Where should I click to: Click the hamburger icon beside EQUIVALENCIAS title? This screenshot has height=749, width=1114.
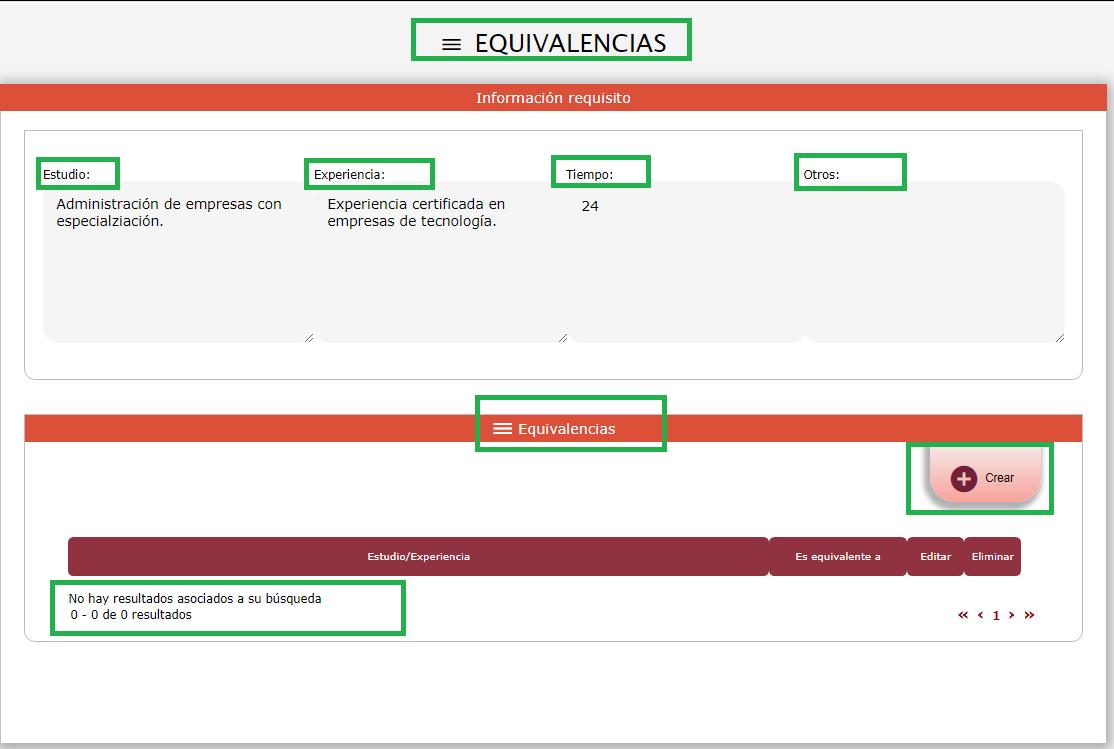pos(452,44)
